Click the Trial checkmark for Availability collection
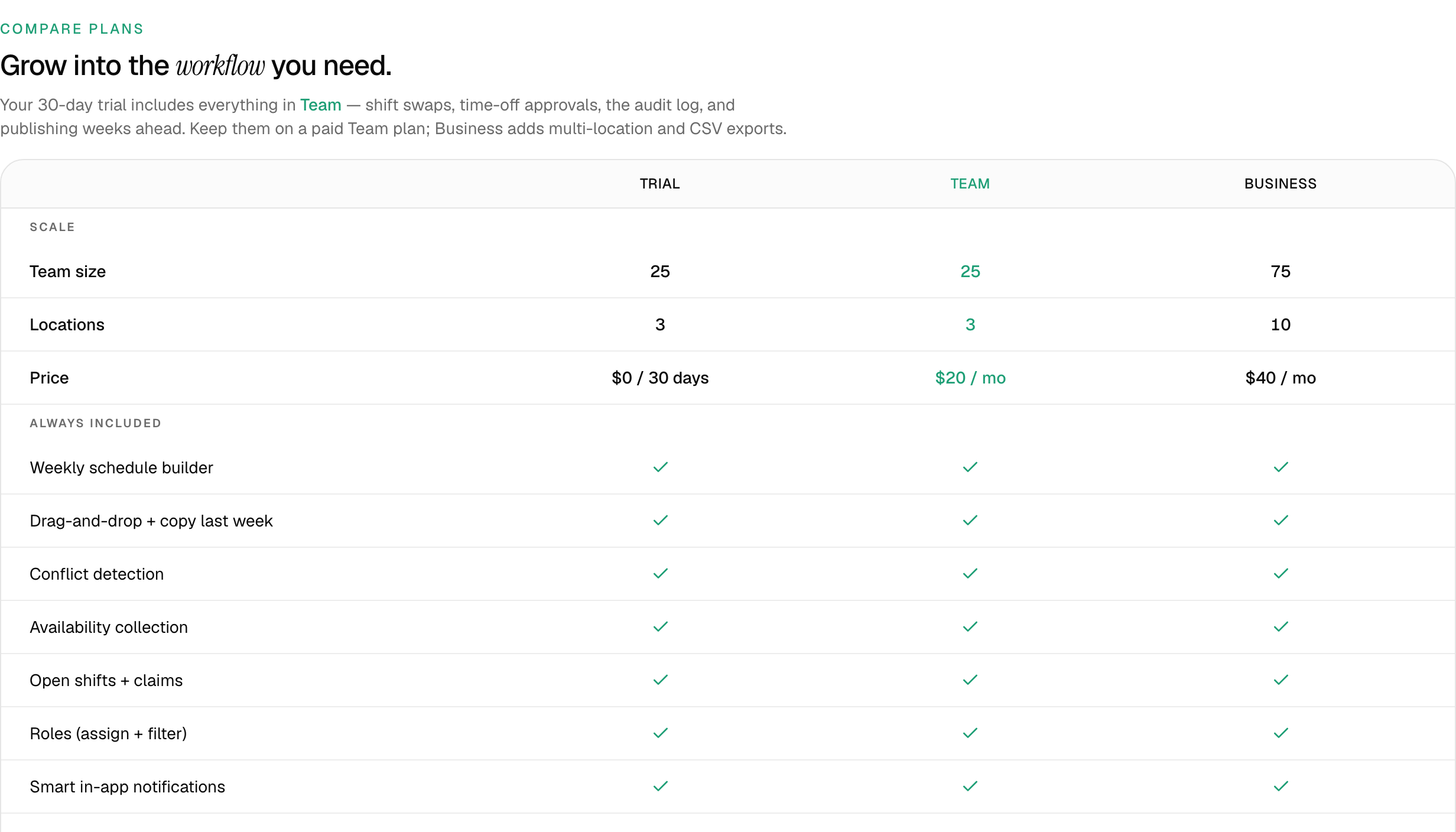Image resolution: width=1456 pixels, height=832 pixels. coord(660,627)
